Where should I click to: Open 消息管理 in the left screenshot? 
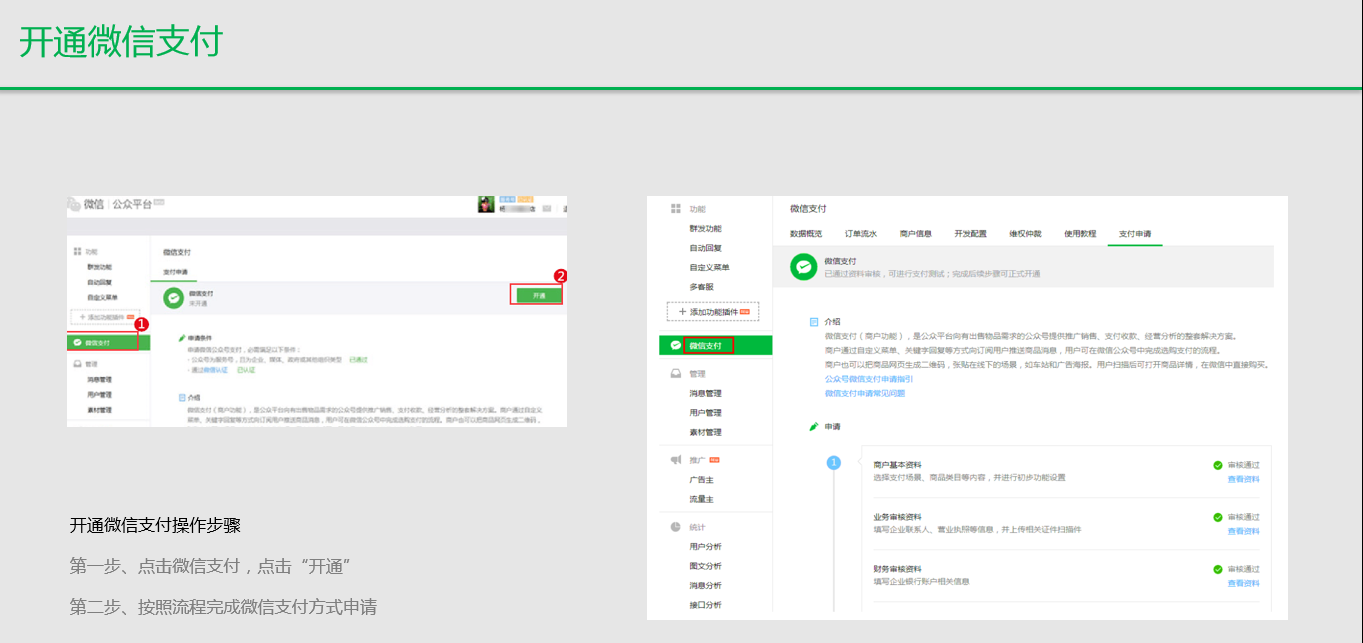(x=99, y=380)
